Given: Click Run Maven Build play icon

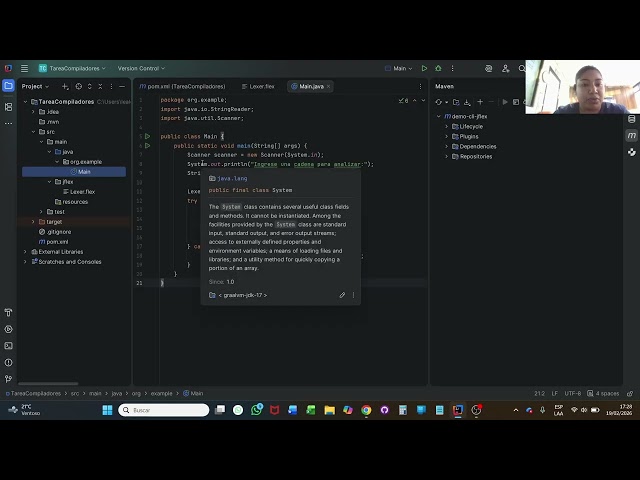Looking at the screenshot, I should coord(505,102).
